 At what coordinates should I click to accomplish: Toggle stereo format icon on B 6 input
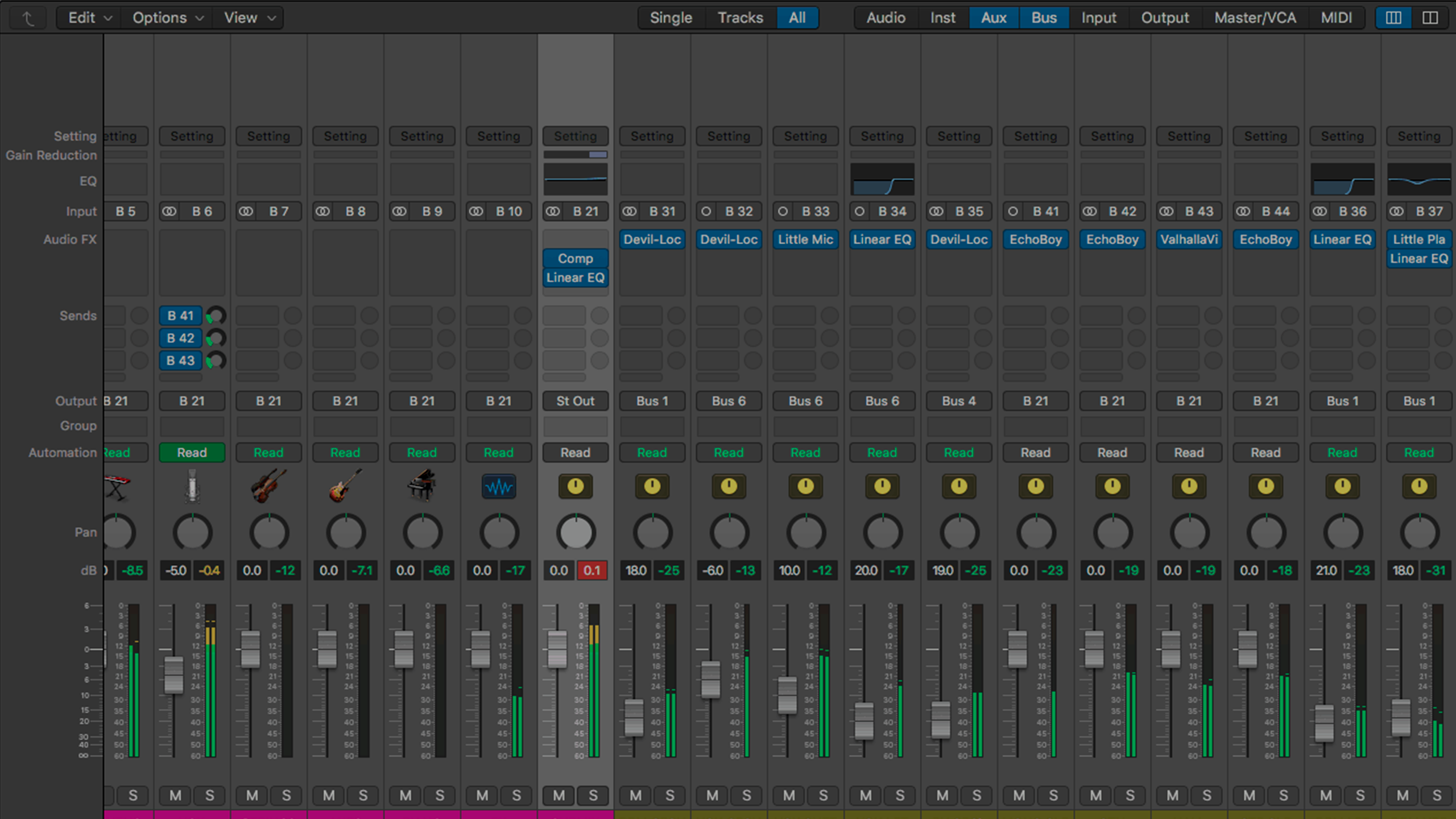coord(169,212)
